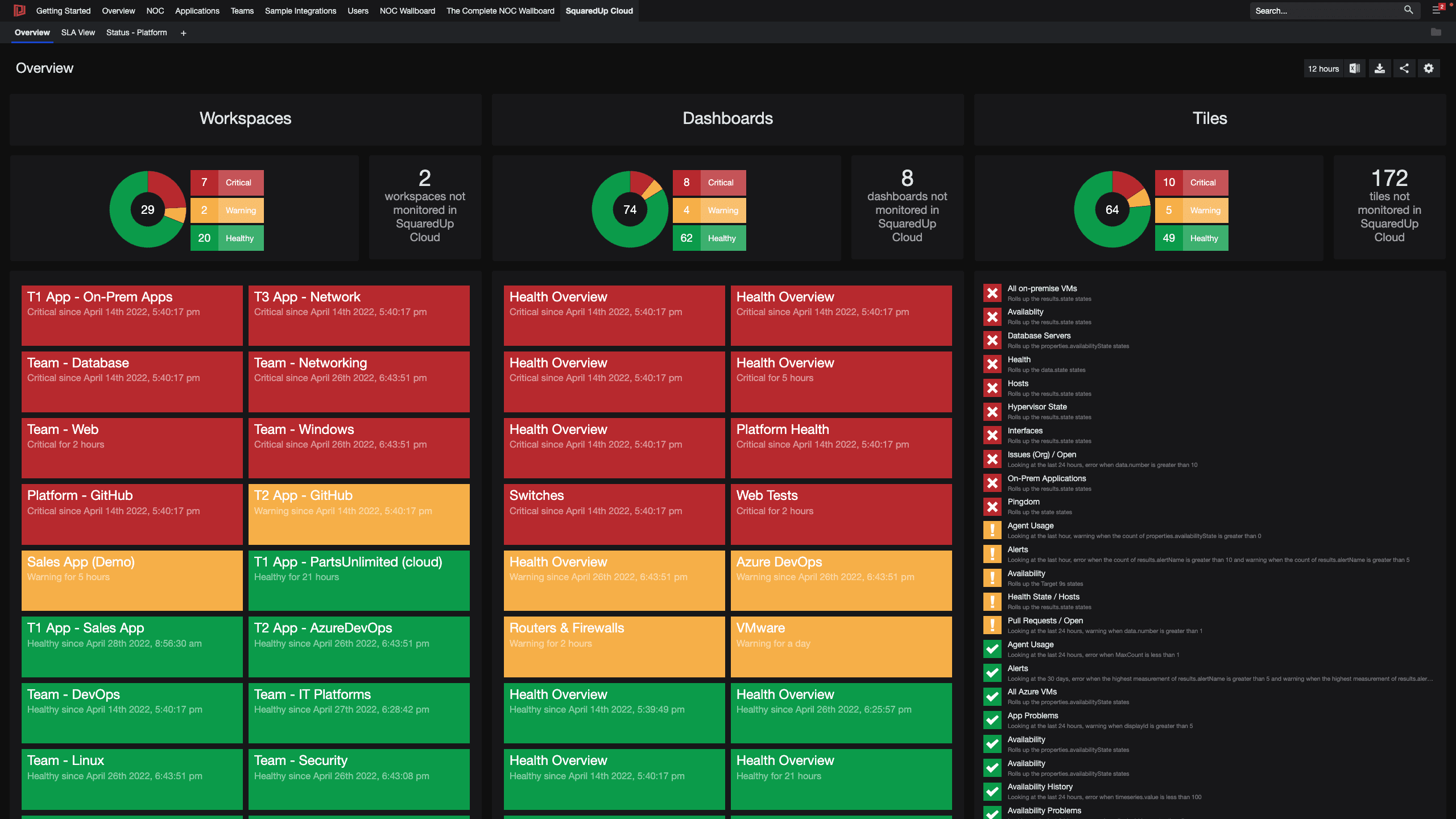Click green check for All Azure VMs

[x=992, y=696]
